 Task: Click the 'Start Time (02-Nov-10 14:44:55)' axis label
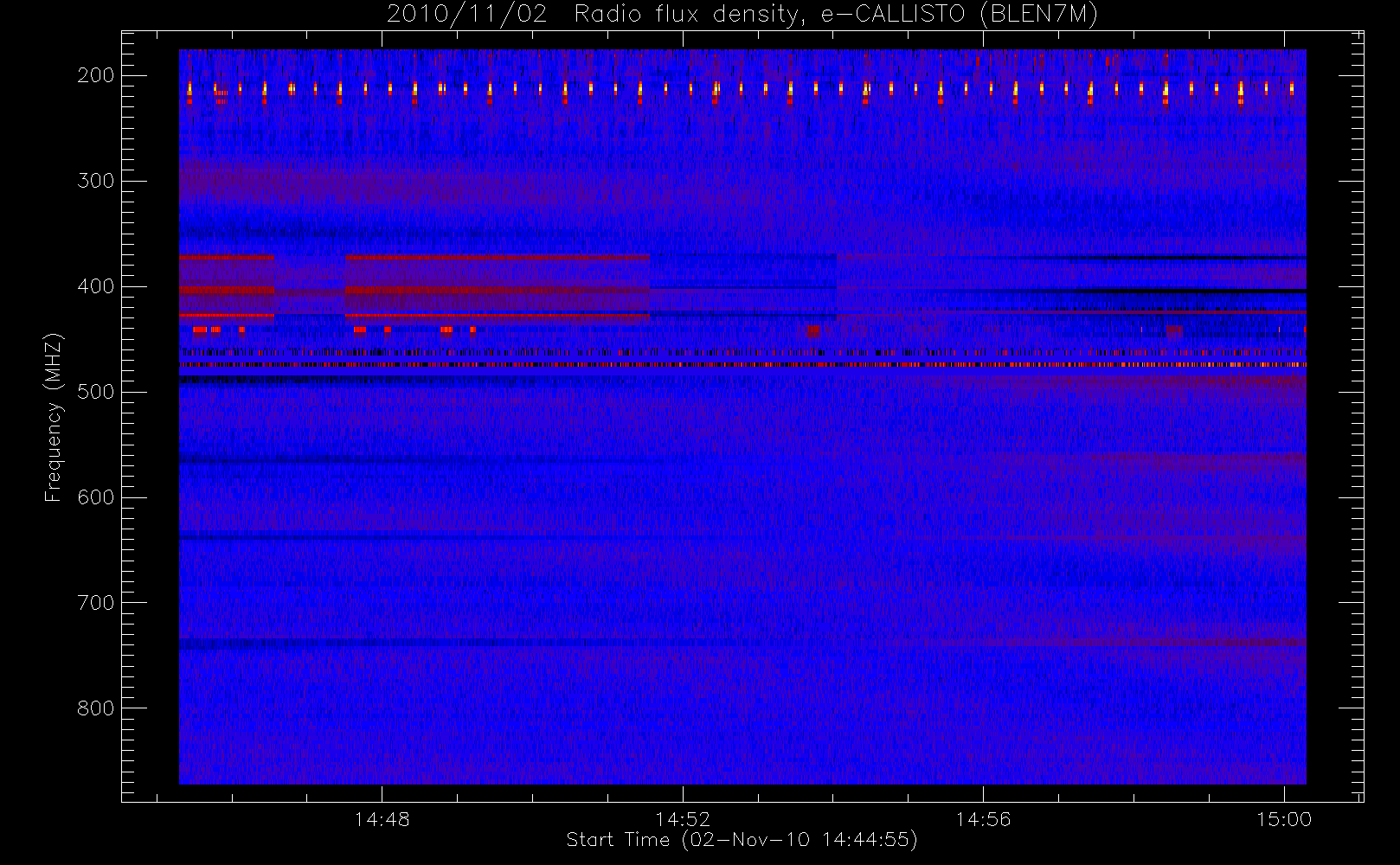[x=742, y=840]
